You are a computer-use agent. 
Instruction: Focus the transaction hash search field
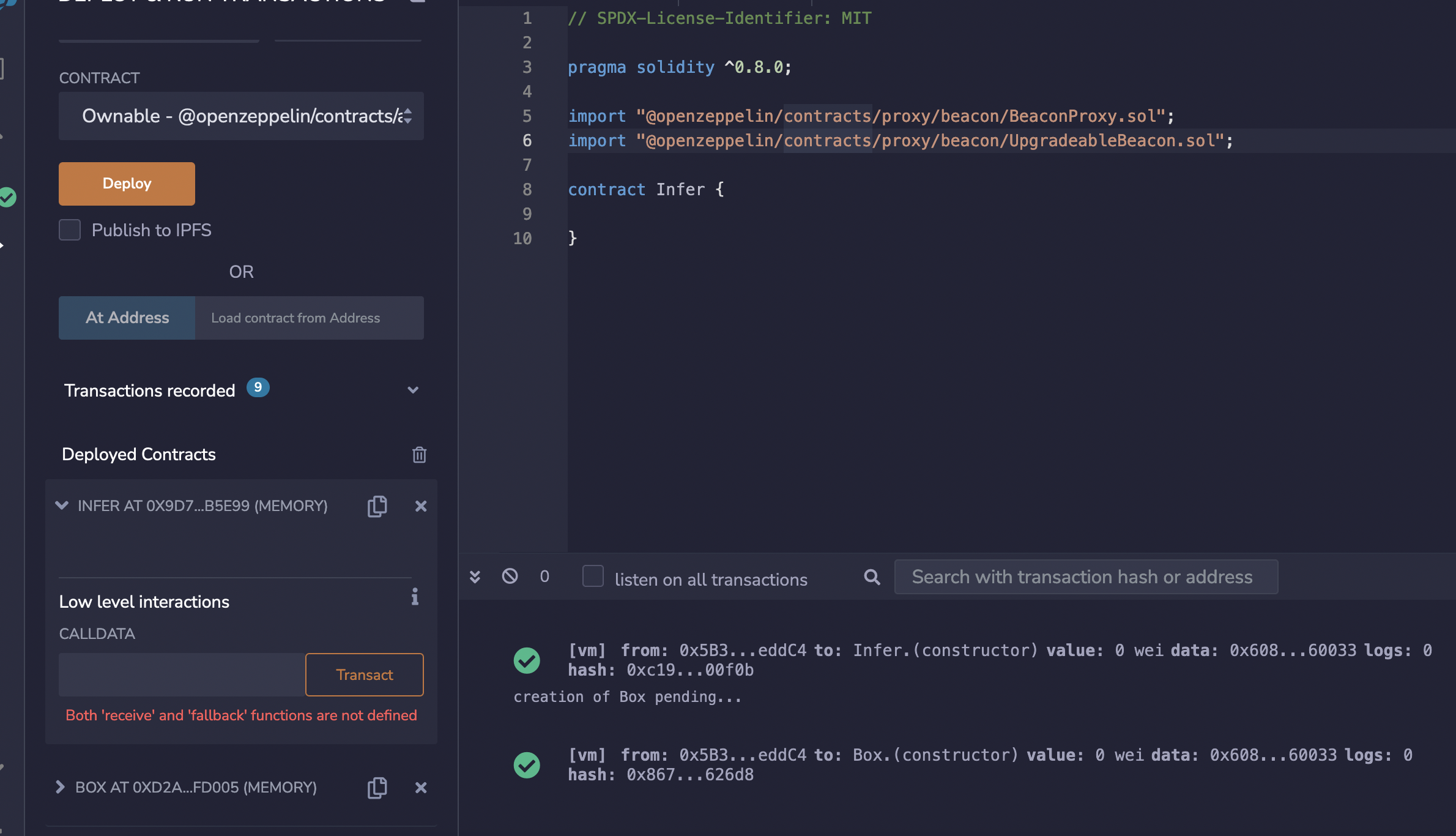[x=1085, y=577]
